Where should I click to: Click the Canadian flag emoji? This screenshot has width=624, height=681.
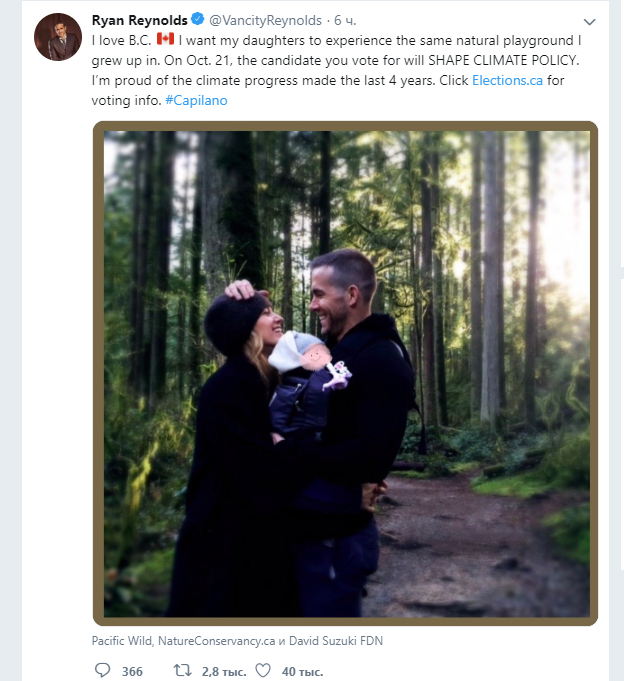pos(166,39)
